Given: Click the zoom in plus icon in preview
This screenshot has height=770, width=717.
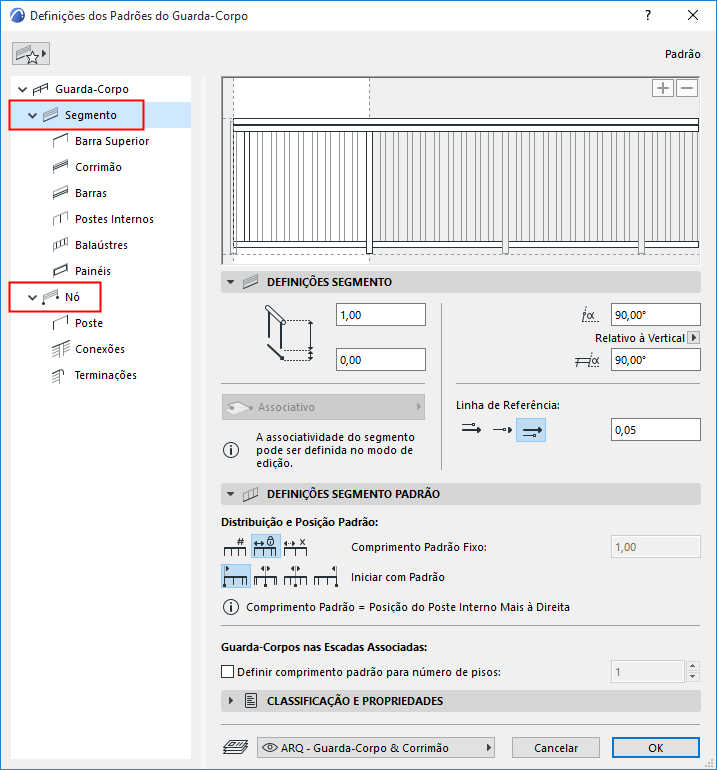Looking at the screenshot, I should (x=662, y=88).
